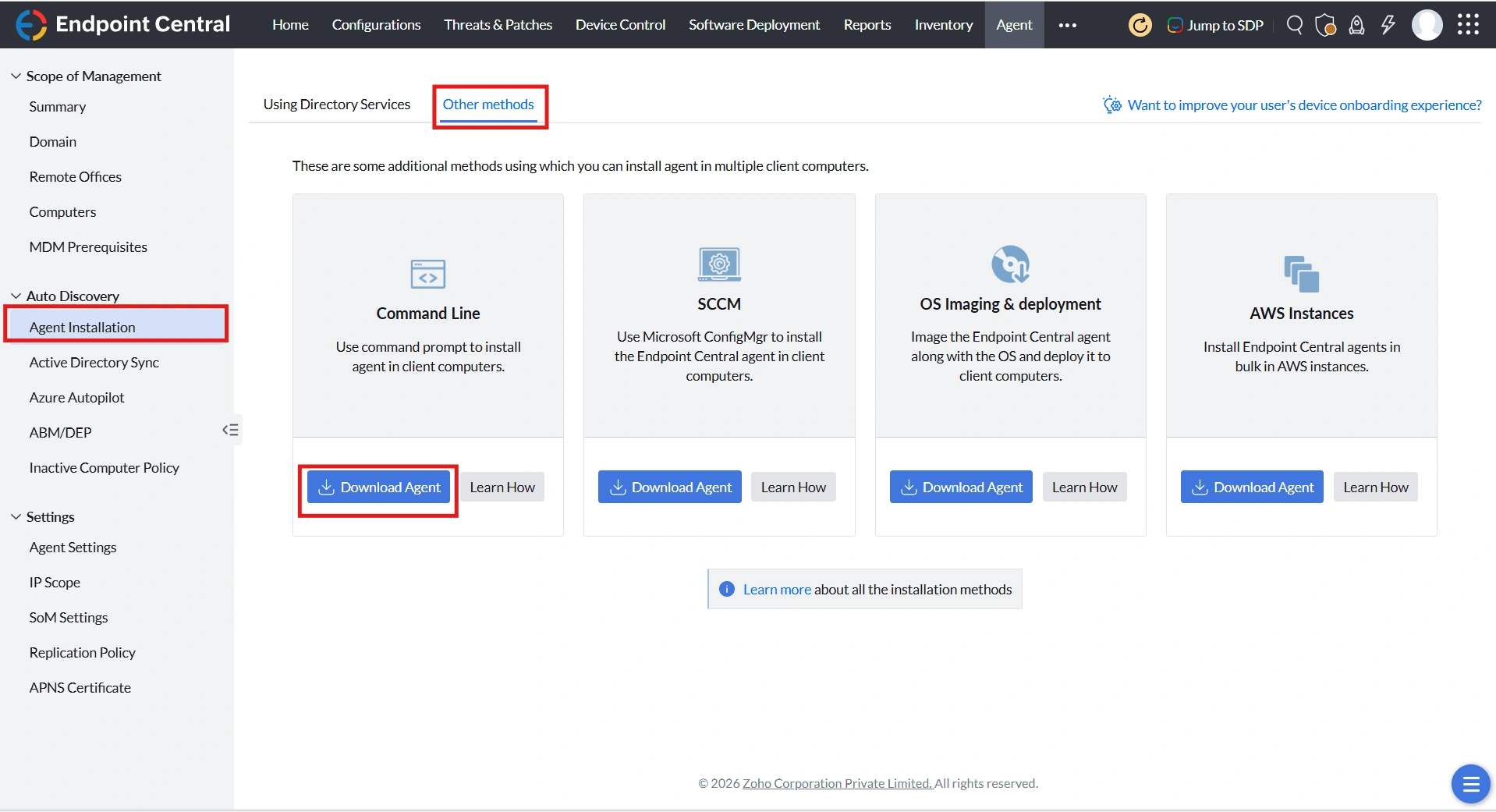1496x812 pixels.
Task: Open the more menu ellipsis icon
Action: [x=1067, y=25]
